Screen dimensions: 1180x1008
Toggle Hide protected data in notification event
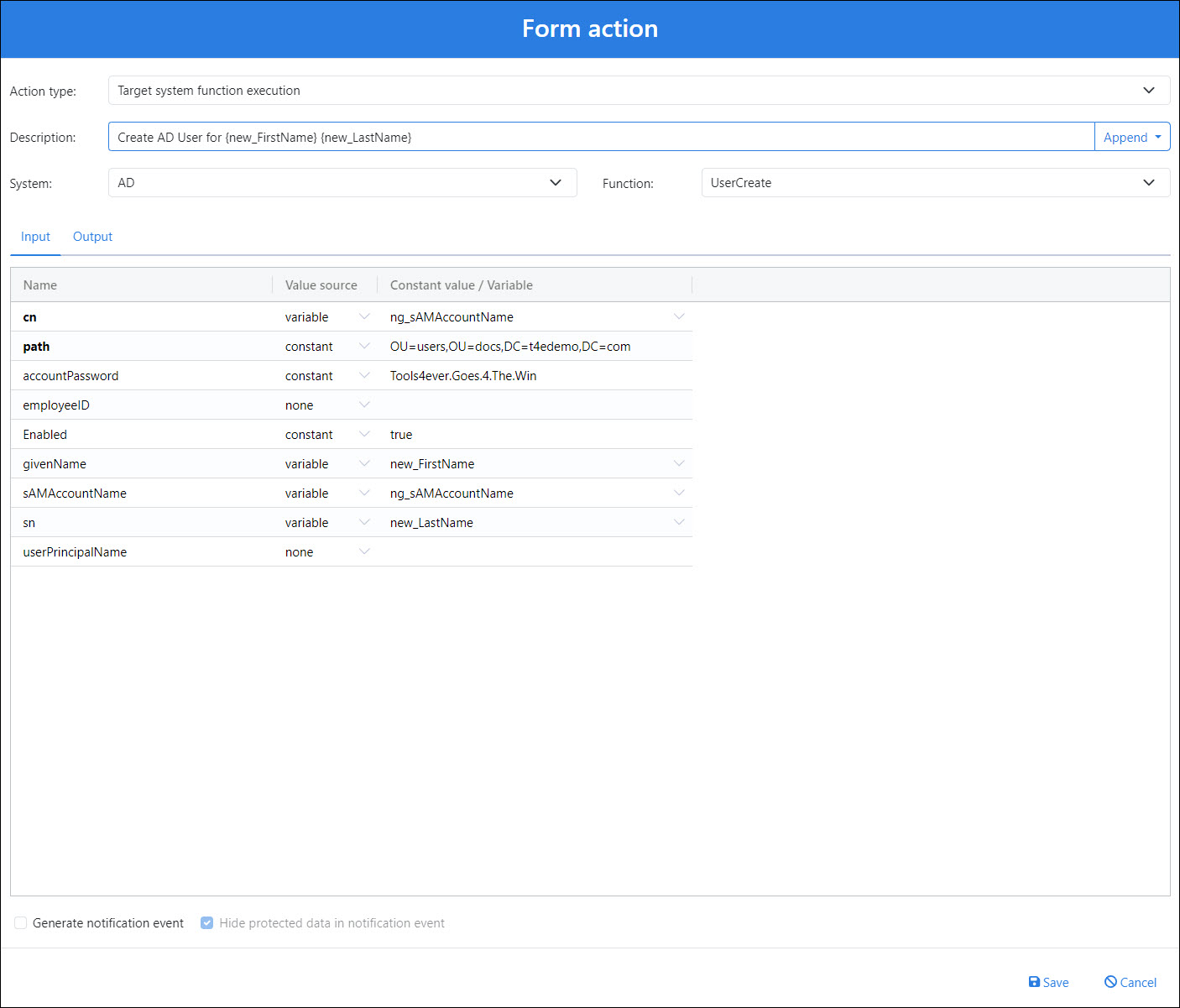click(207, 923)
